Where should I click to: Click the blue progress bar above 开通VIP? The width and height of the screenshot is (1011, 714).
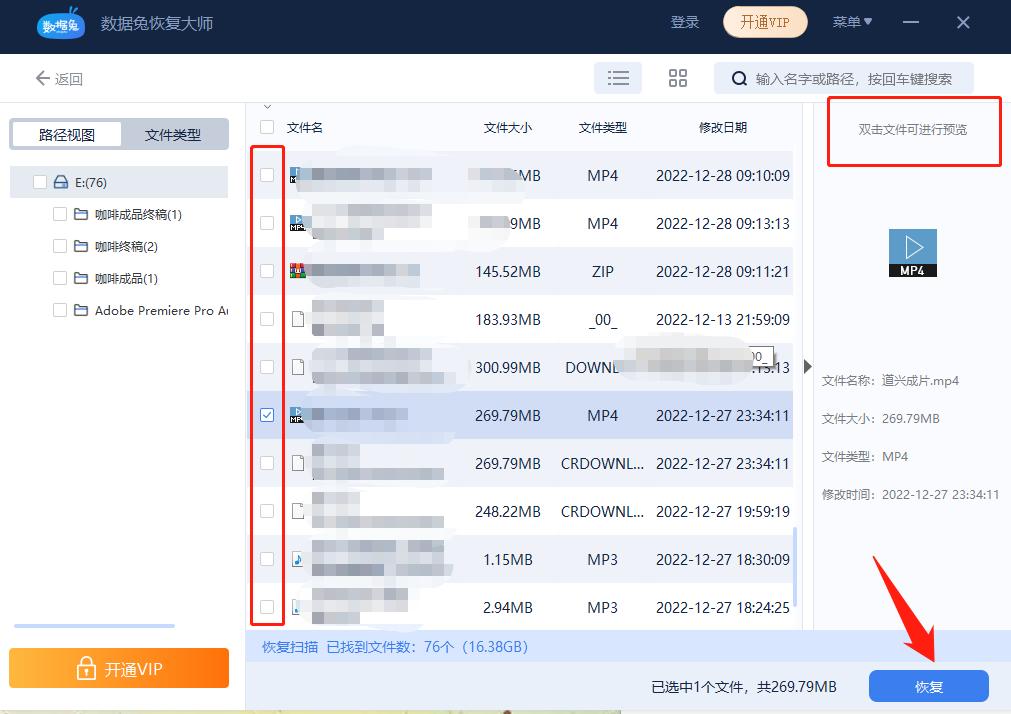tap(93, 625)
